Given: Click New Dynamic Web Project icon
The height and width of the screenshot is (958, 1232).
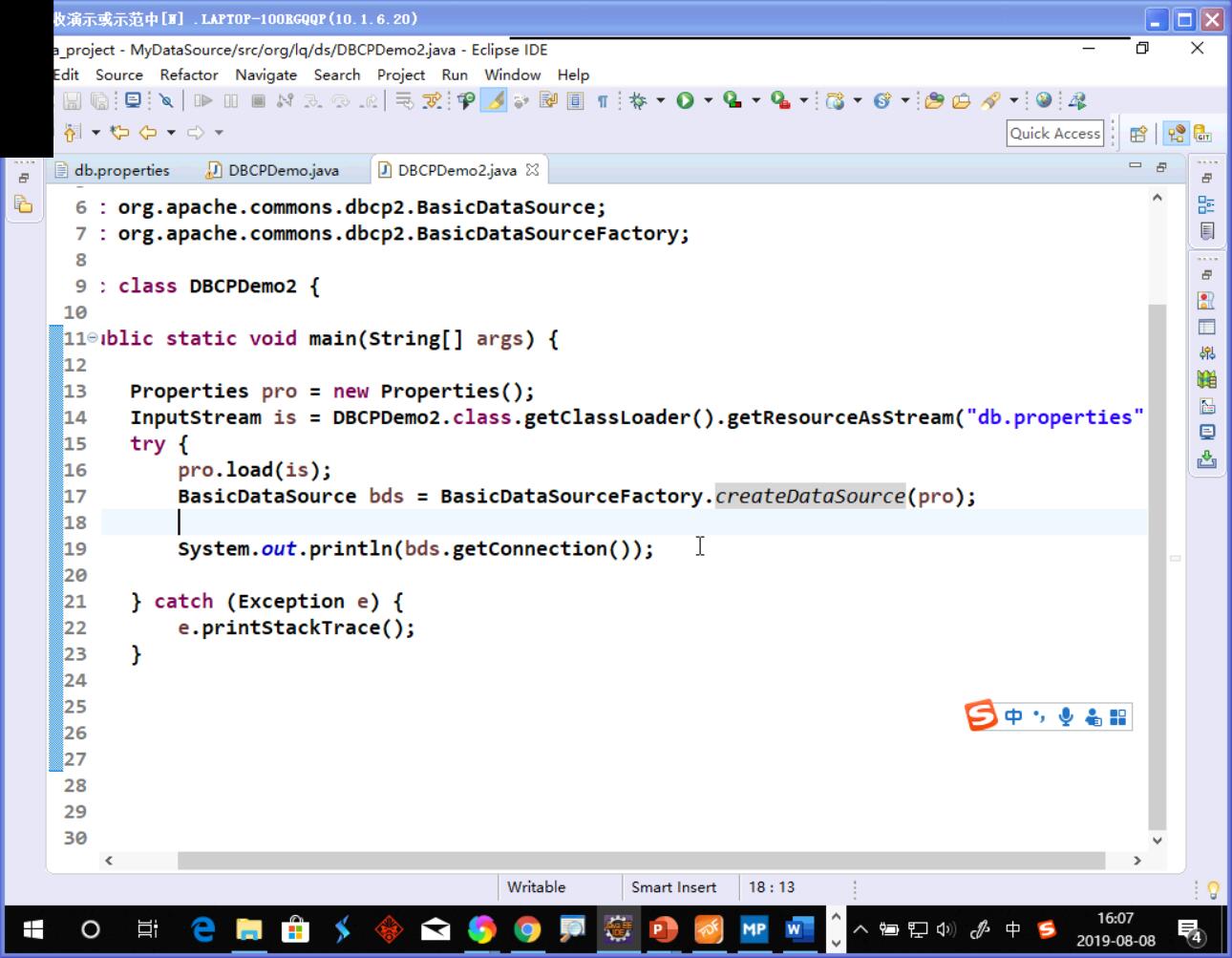Looking at the screenshot, I should coord(836,100).
